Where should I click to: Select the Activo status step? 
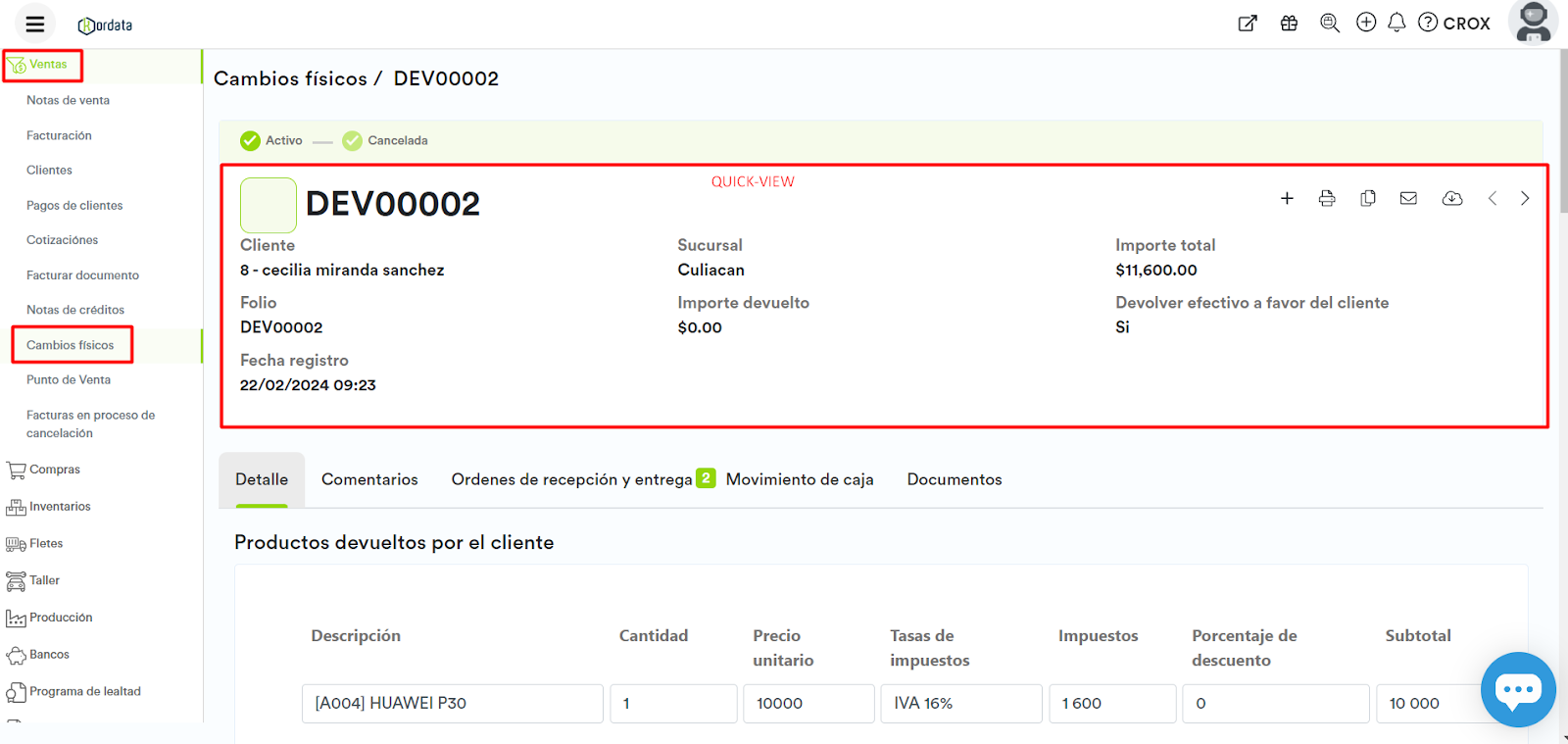[x=271, y=141]
